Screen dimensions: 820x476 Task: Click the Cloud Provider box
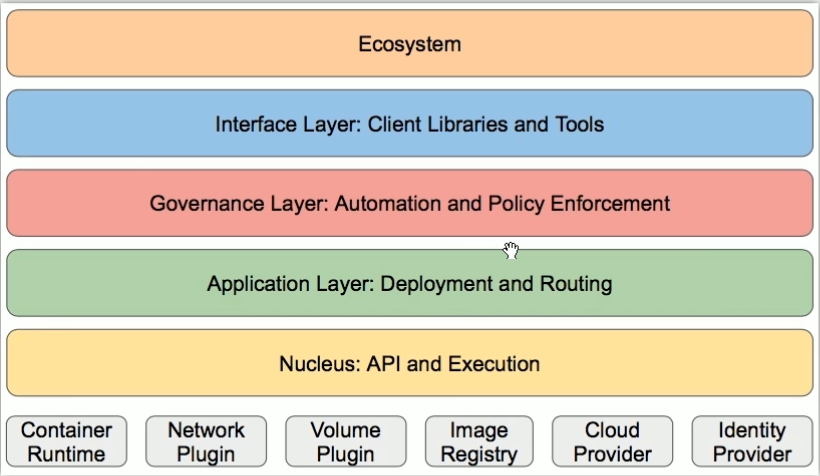click(612, 441)
